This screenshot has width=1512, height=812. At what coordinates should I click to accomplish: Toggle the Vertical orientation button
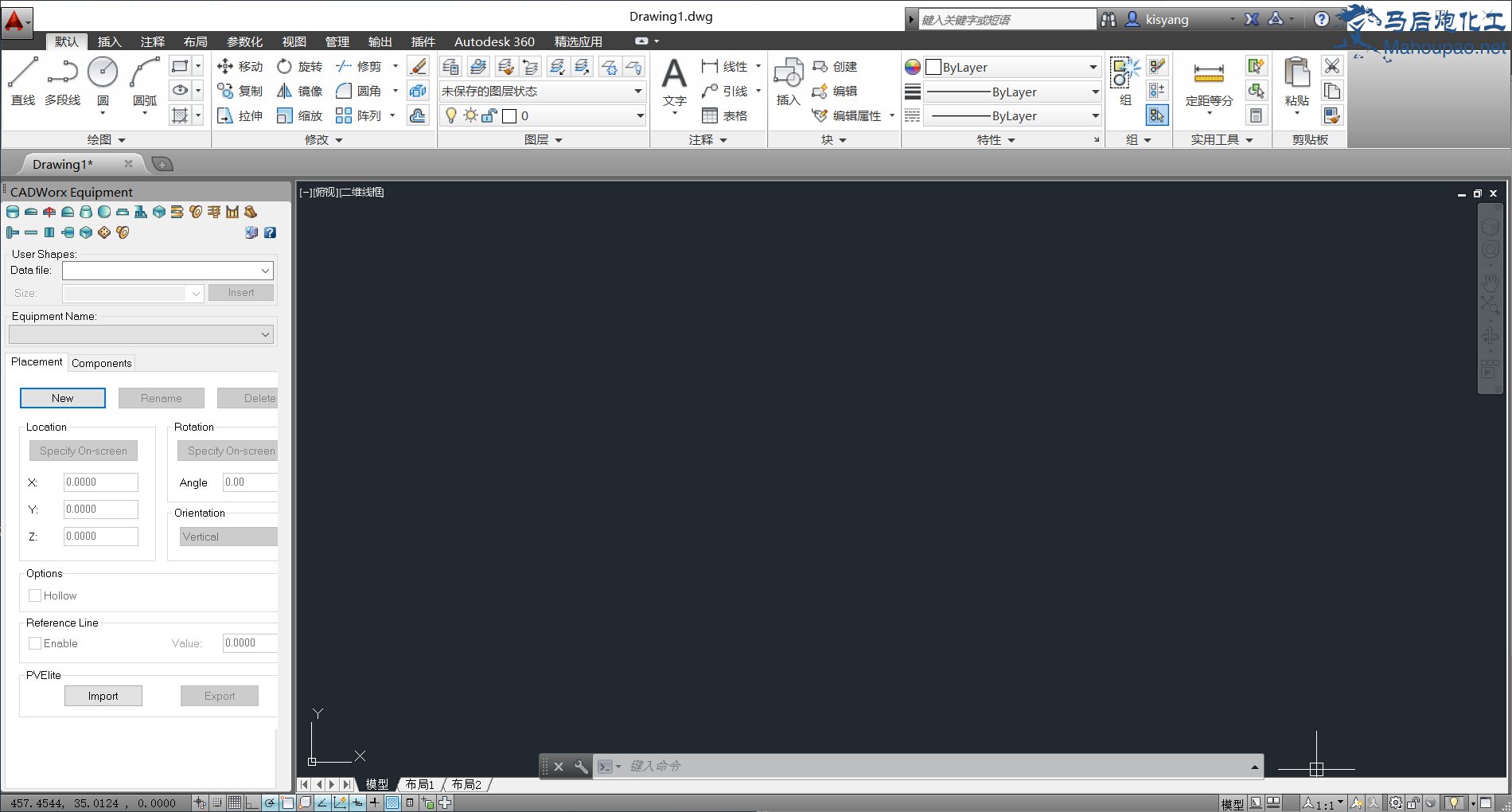click(228, 537)
